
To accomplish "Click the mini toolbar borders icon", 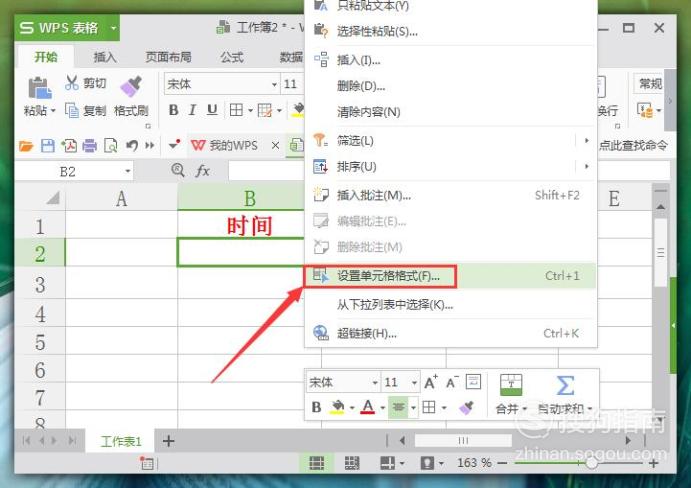I will coord(429,407).
